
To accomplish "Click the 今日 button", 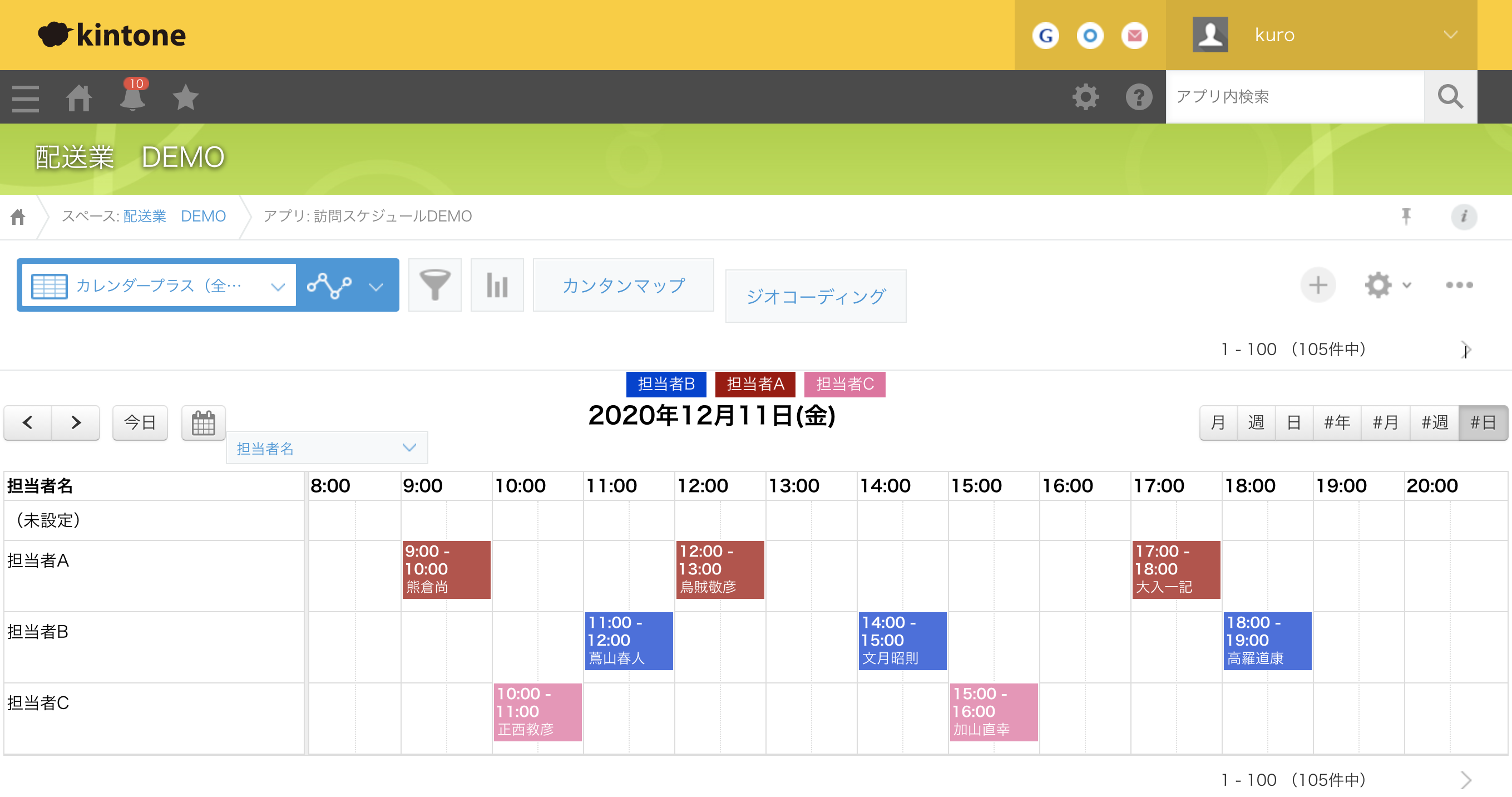I will pos(140,423).
